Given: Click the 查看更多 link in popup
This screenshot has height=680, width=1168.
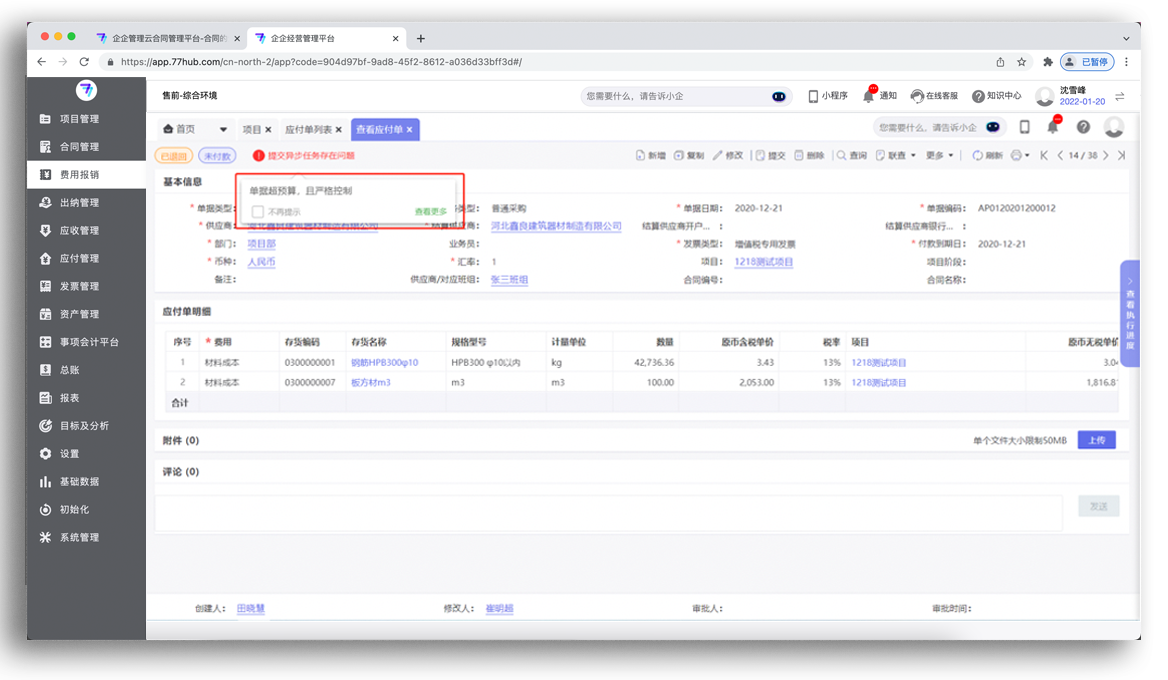Looking at the screenshot, I should point(431,212).
